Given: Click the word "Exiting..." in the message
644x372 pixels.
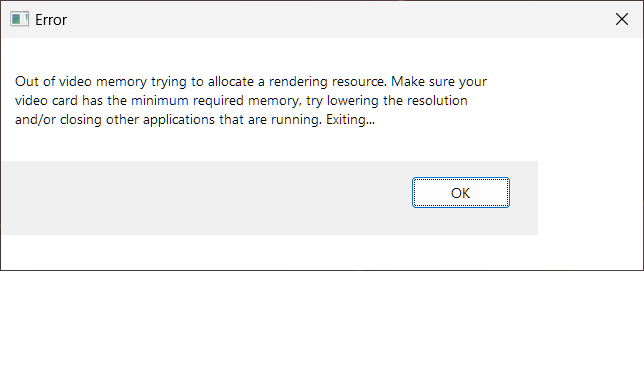Looking at the screenshot, I should click(x=350, y=119).
